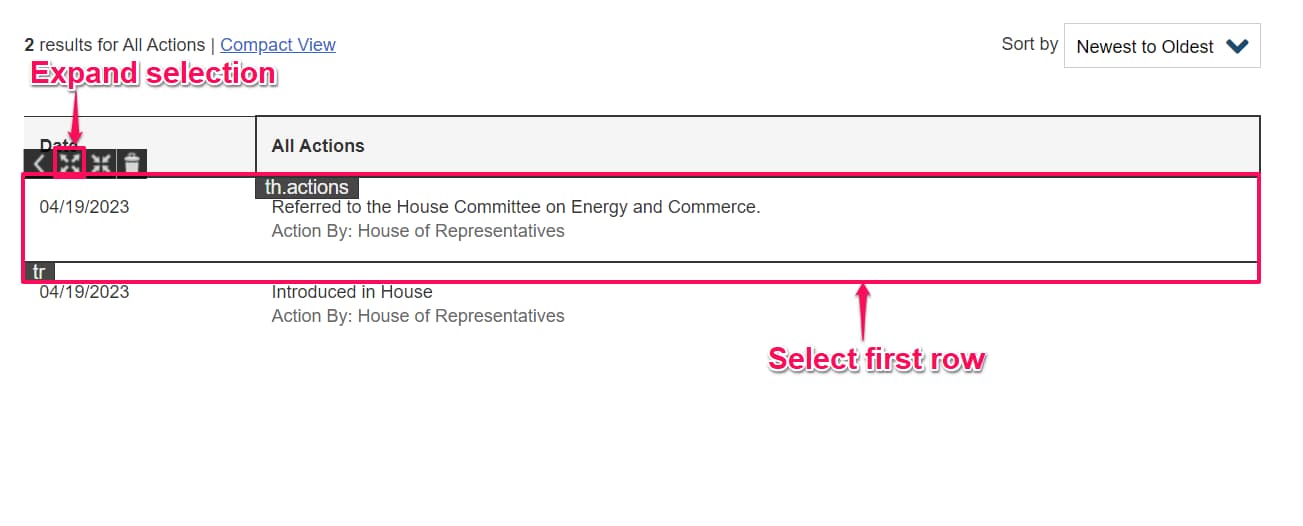Click the 2 results for All Actions text

(x=114, y=45)
